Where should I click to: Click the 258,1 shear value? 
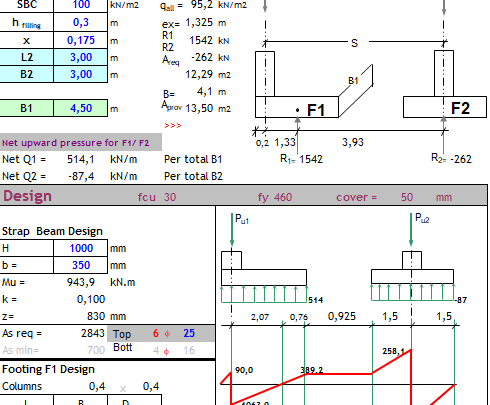(x=393, y=351)
